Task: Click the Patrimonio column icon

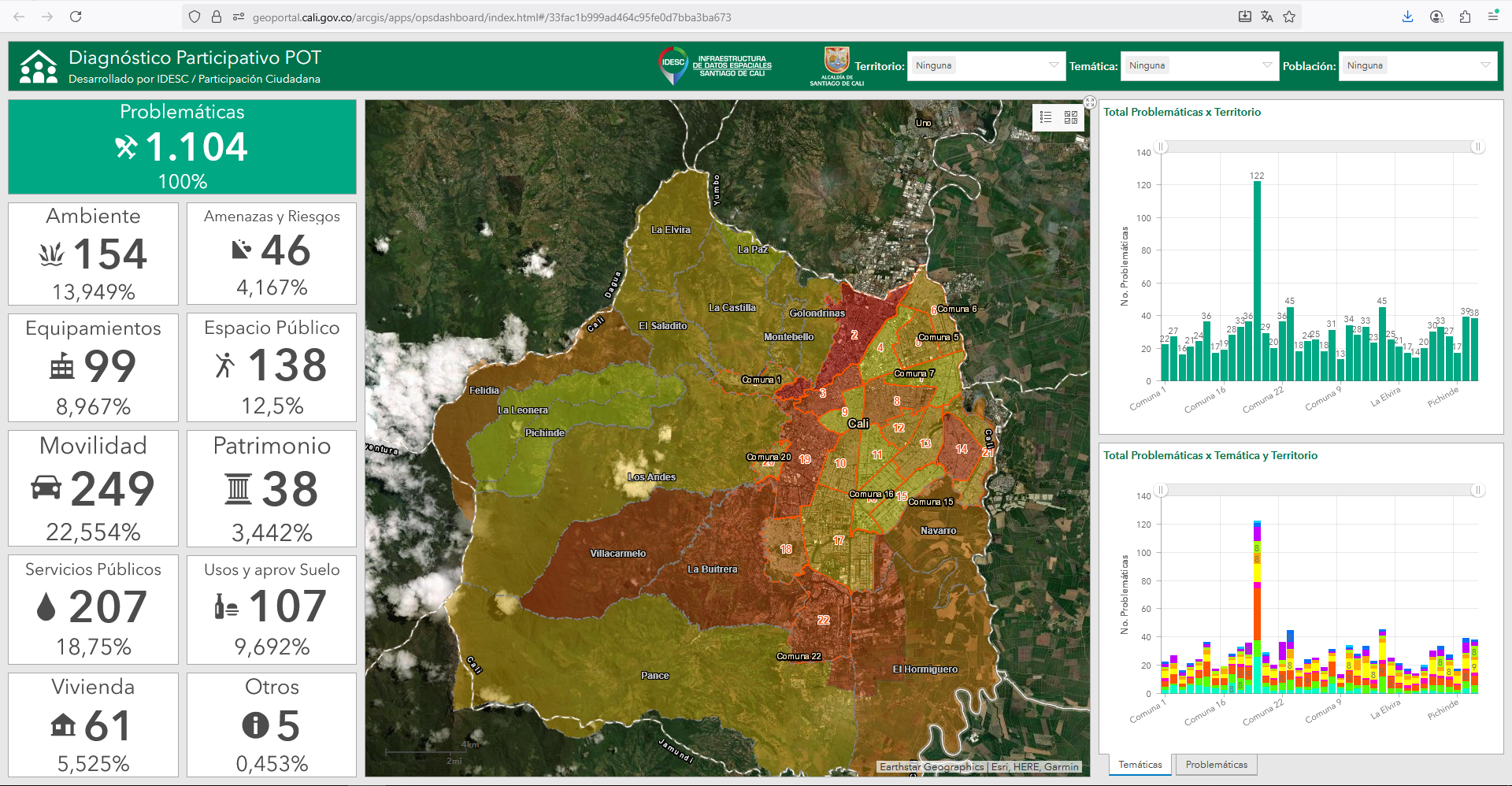Action: (238, 488)
